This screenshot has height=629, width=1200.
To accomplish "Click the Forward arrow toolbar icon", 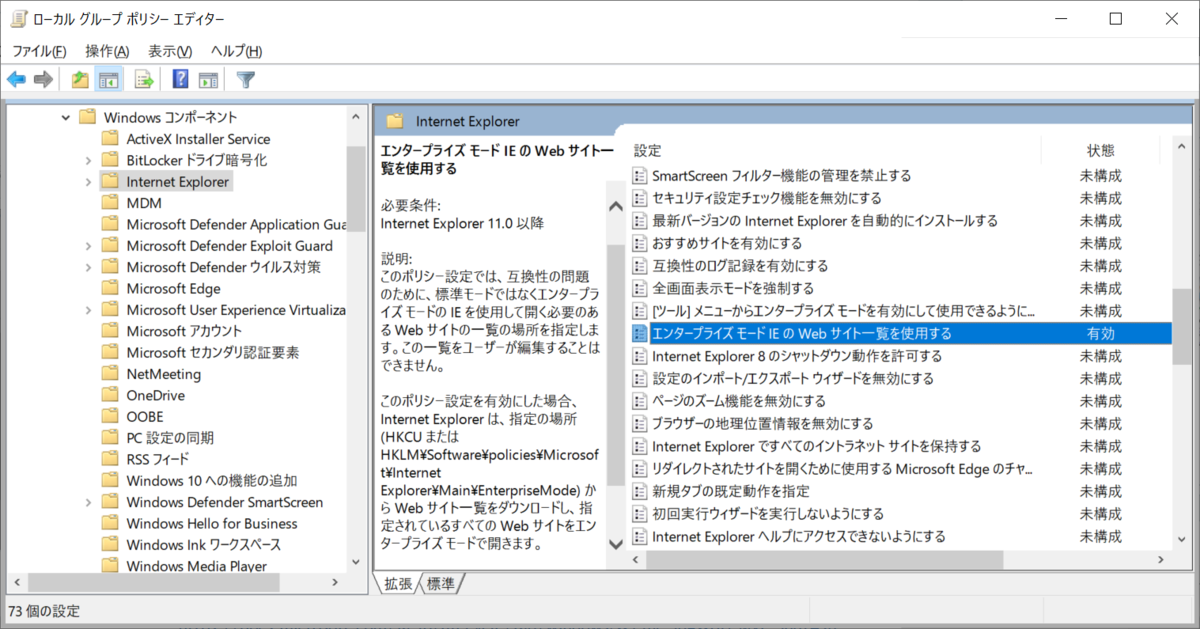I will [43, 80].
